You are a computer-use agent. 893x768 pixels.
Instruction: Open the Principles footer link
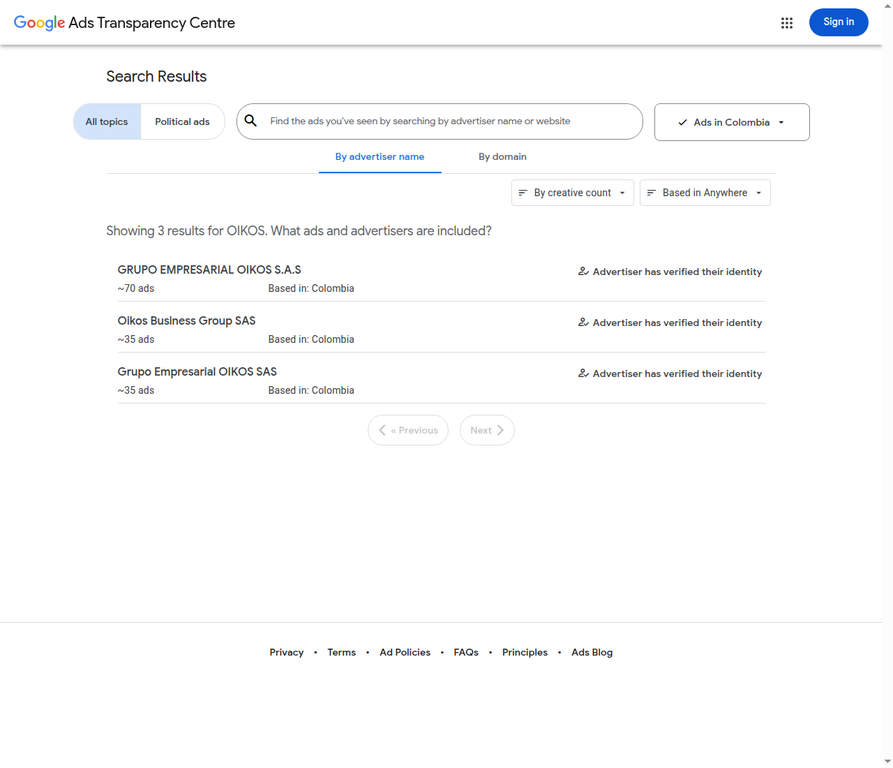pos(525,652)
